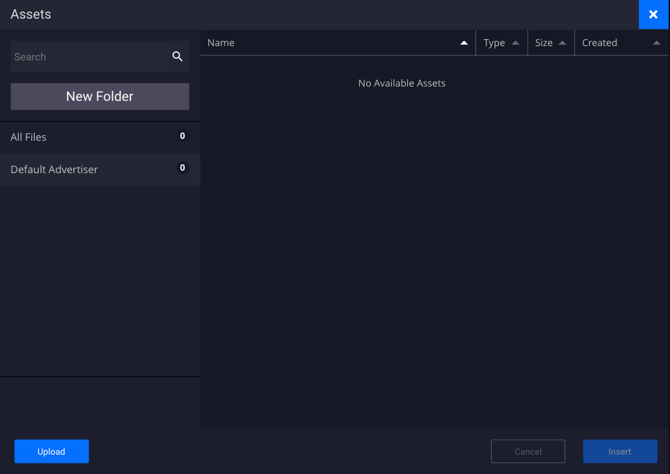Sort by Size arrow icon
Image resolution: width=670 pixels, height=474 pixels.
pyautogui.click(x=562, y=43)
